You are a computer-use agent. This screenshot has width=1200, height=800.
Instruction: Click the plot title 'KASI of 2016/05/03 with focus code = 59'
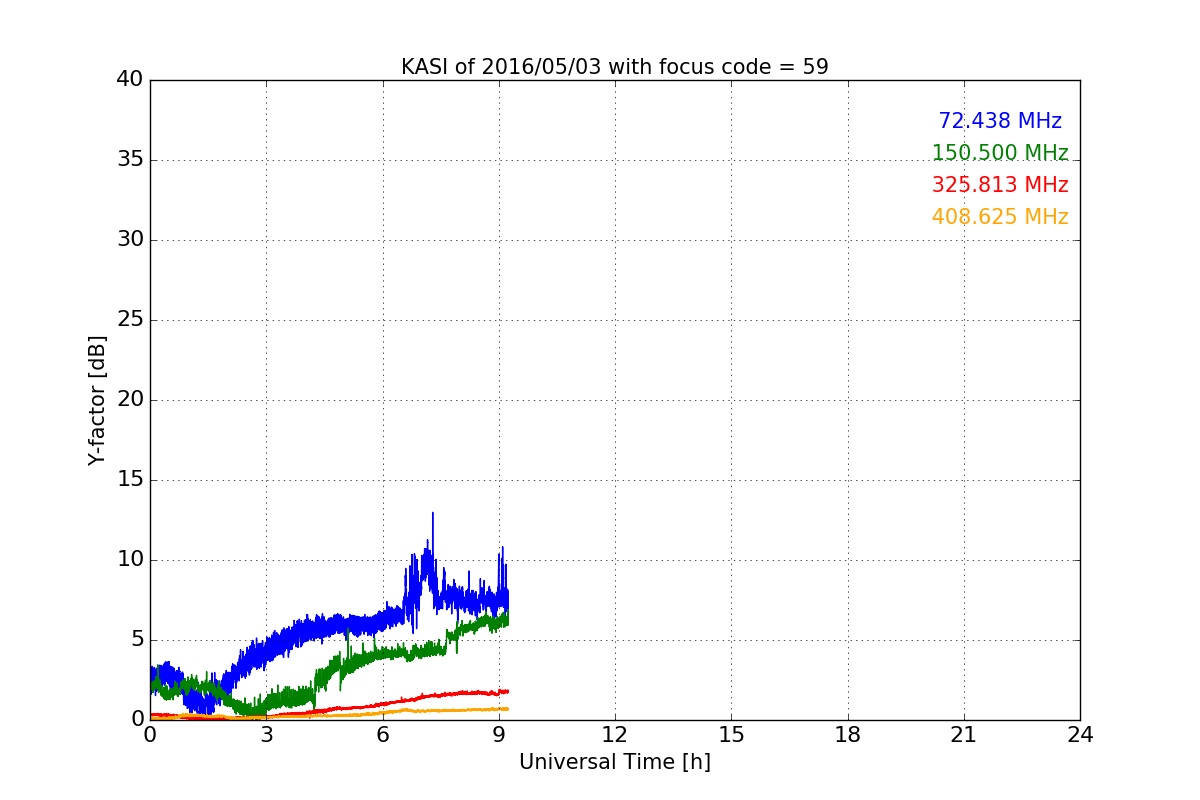coord(615,67)
